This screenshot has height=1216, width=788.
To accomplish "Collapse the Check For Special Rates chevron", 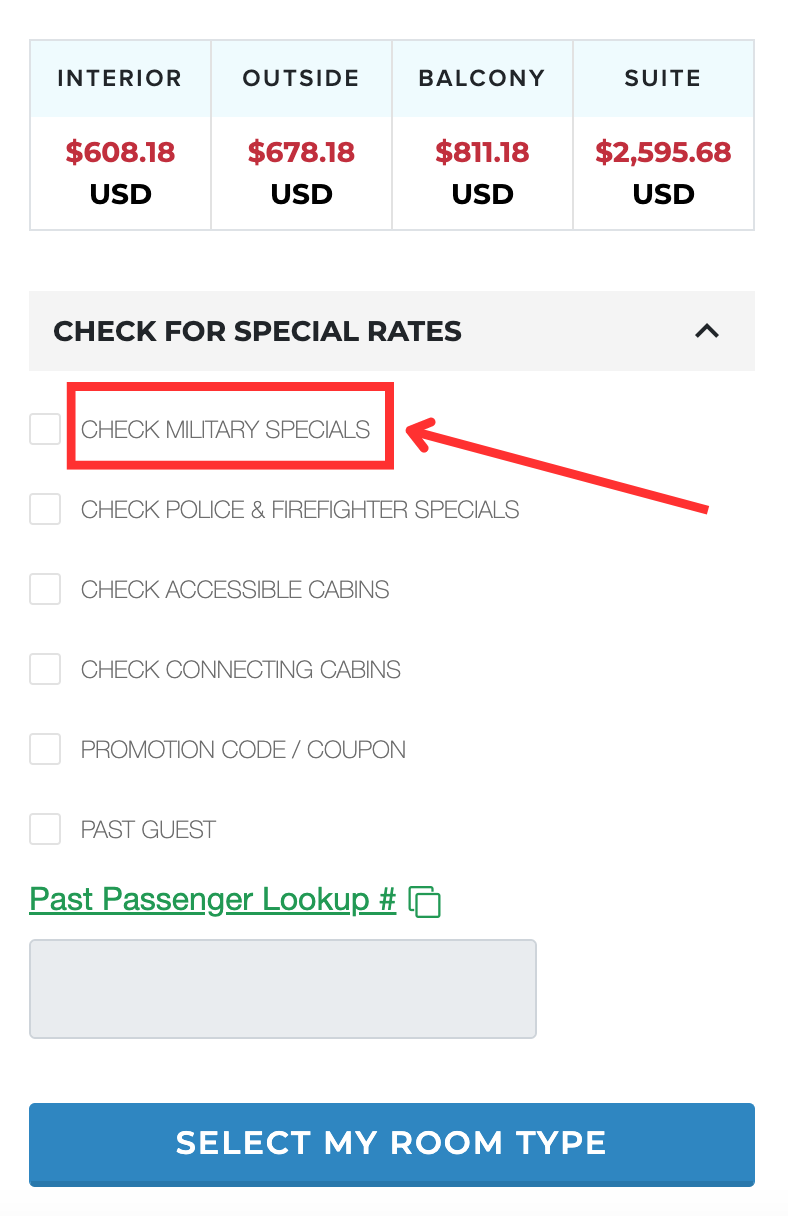I will [707, 331].
